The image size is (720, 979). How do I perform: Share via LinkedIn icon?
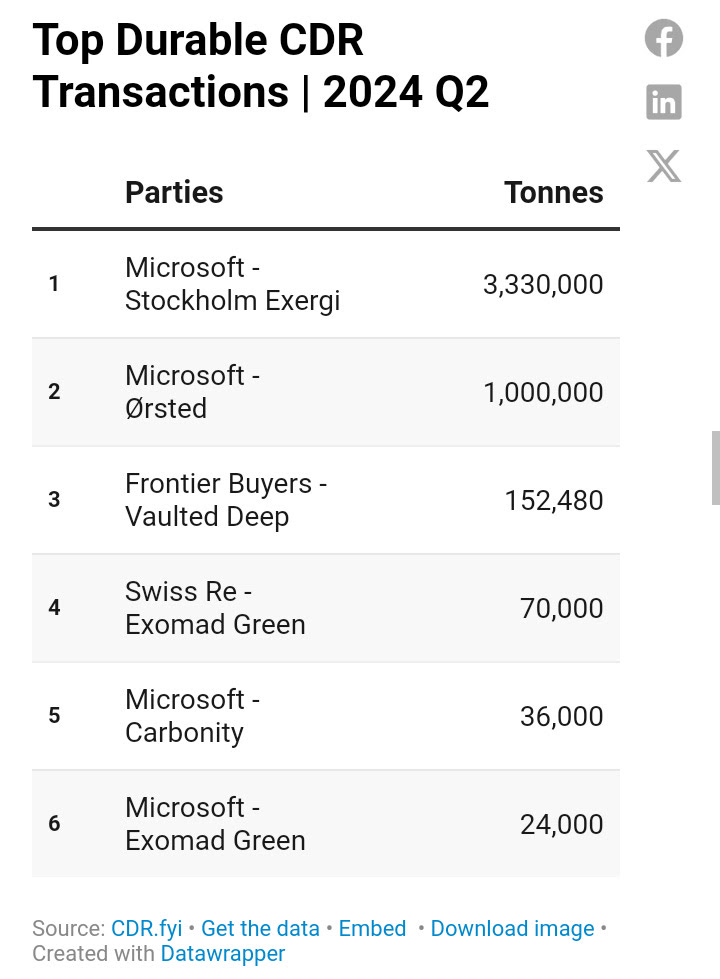(x=663, y=102)
